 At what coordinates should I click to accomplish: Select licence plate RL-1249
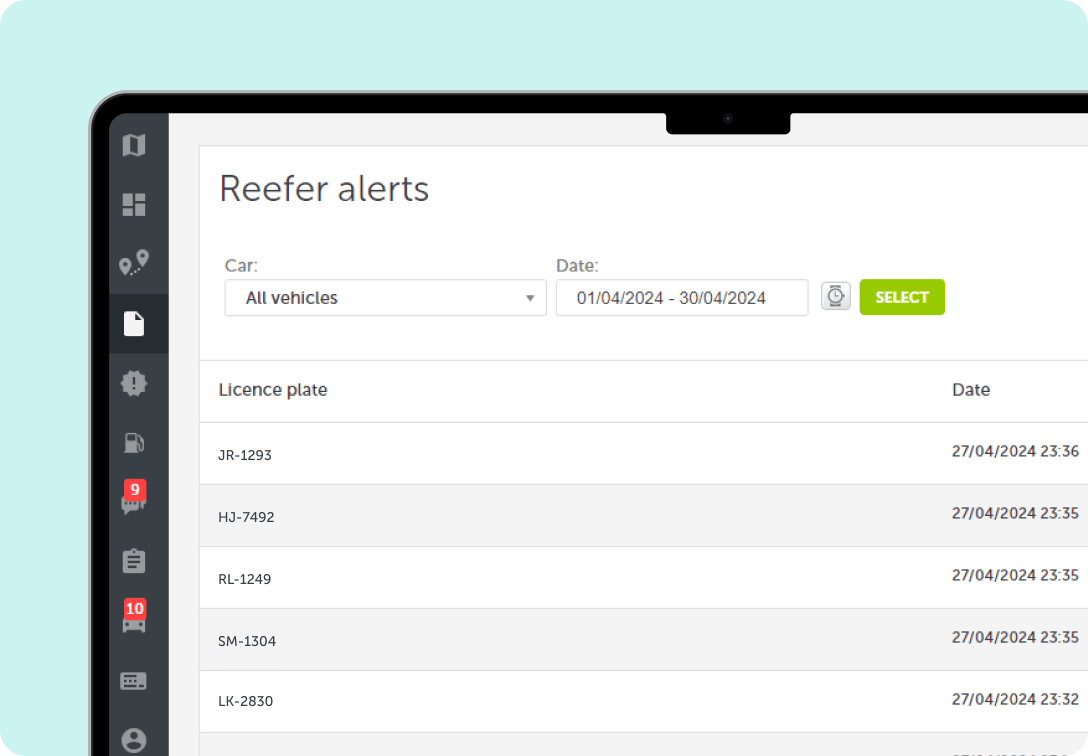point(244,579)
